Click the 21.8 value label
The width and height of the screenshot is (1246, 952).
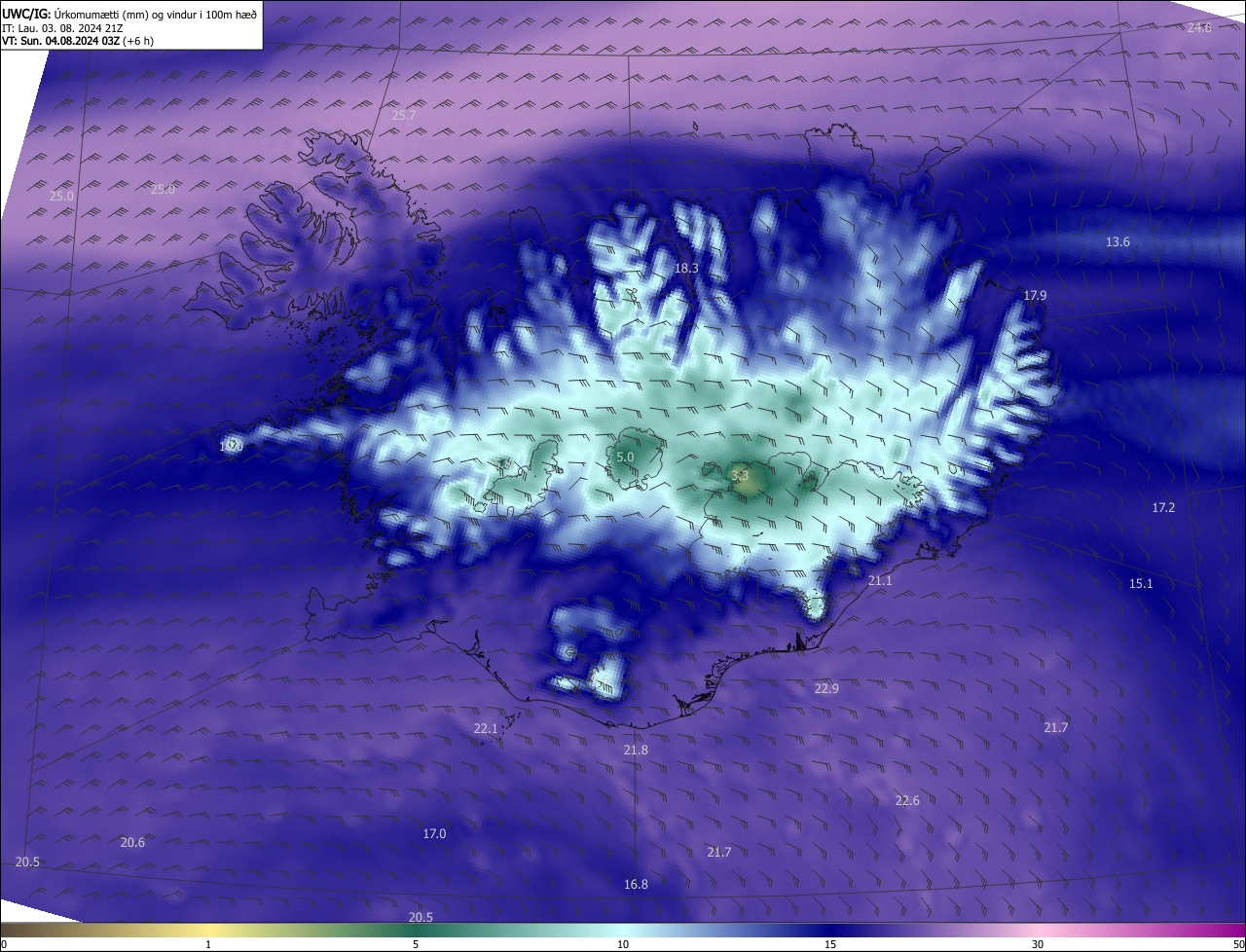tap(636, 750)
